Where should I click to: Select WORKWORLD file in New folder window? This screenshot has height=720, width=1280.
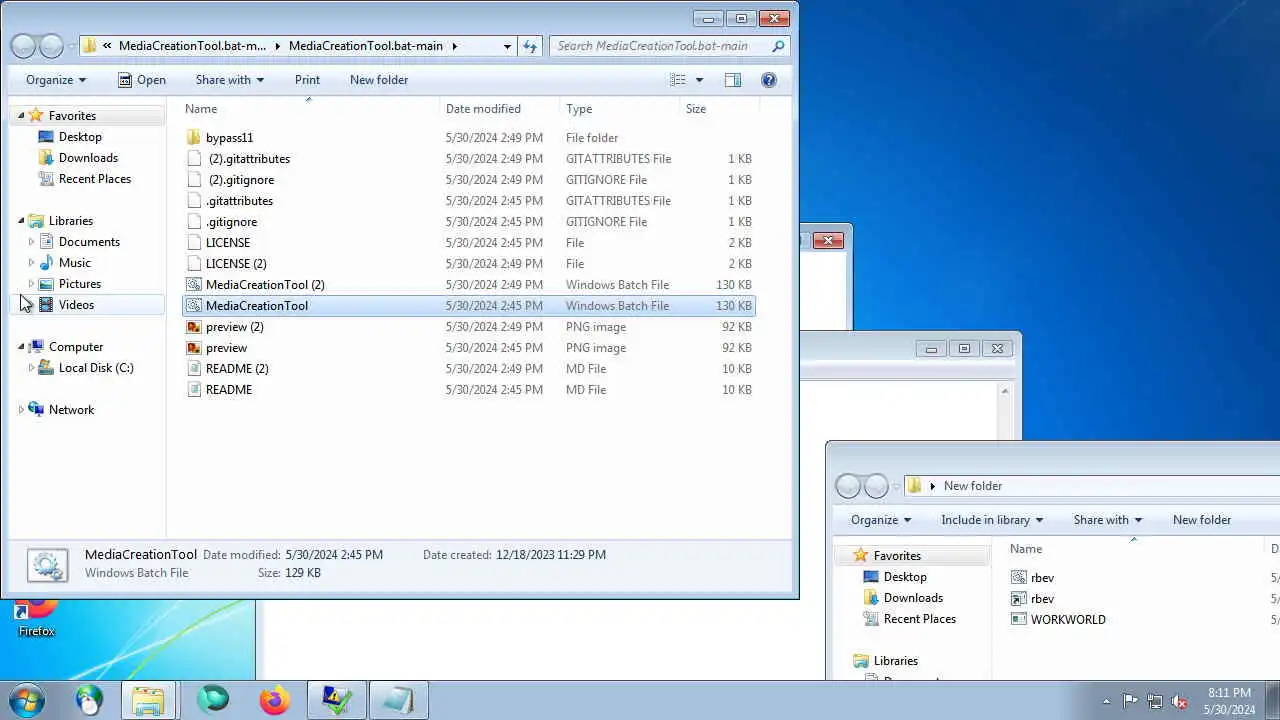pyautogui.click(x=1068, y=619)
